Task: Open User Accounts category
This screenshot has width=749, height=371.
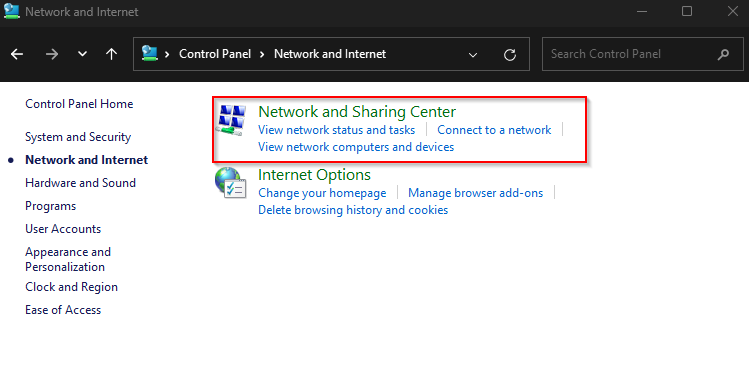Action: (63, 229)
